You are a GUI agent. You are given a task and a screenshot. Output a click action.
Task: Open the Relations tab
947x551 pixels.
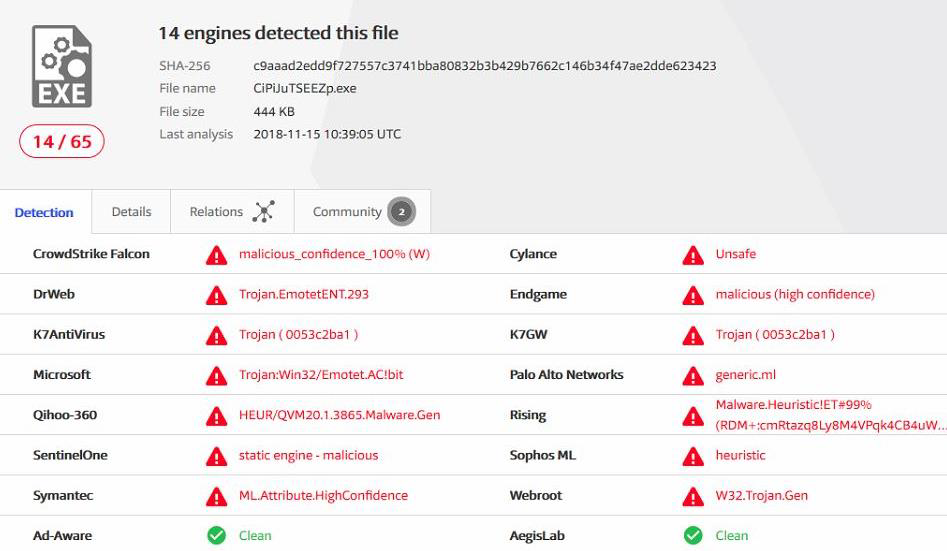pos(217,212)
